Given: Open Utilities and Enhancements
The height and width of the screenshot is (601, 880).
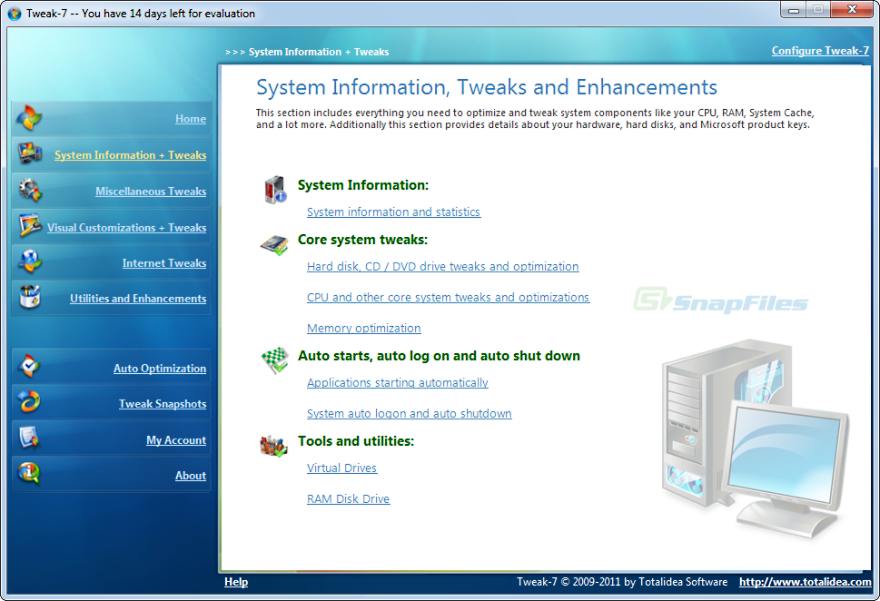Looking at the screenshot, I should 138,299.
